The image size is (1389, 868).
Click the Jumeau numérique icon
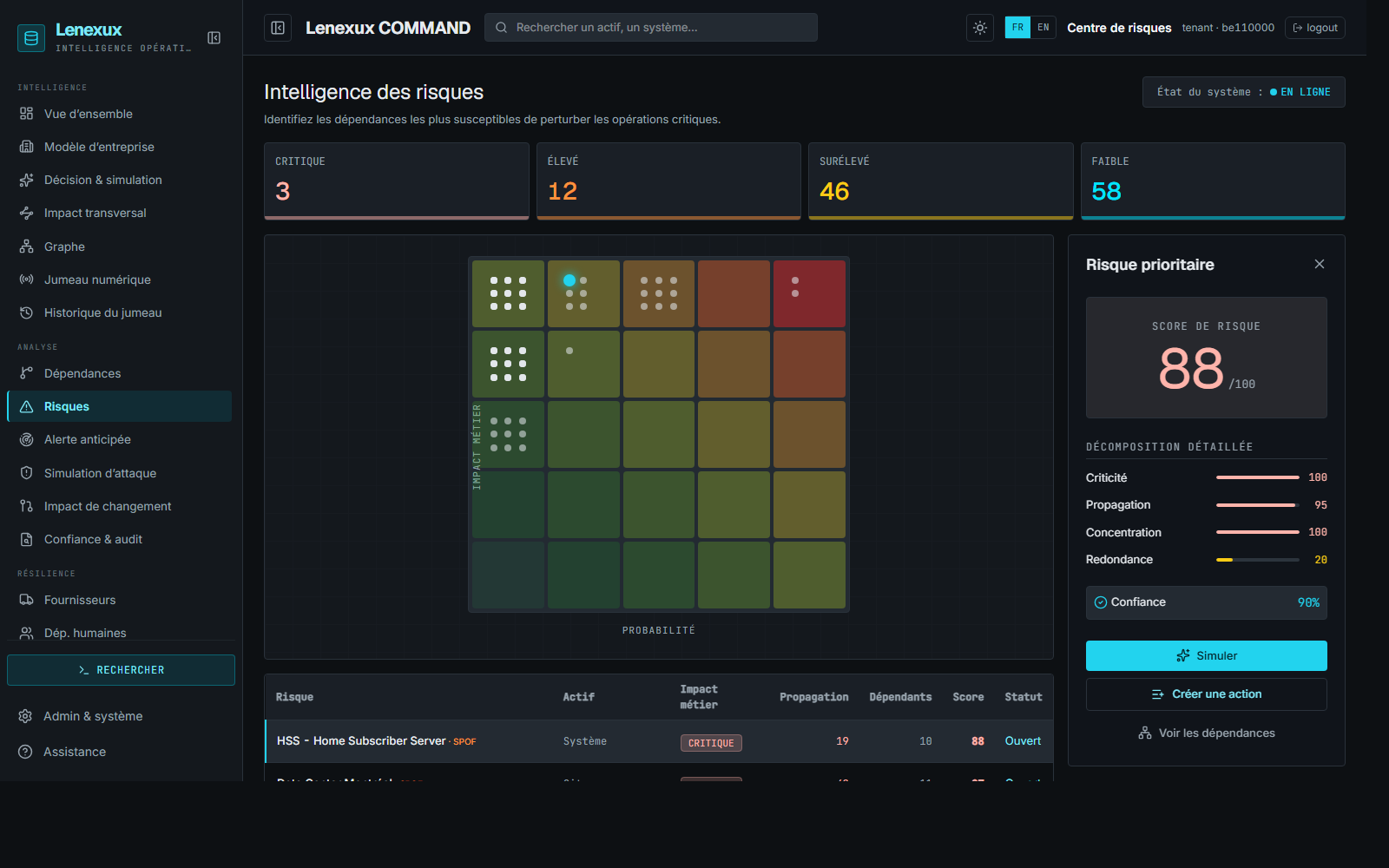pos(26,279)
